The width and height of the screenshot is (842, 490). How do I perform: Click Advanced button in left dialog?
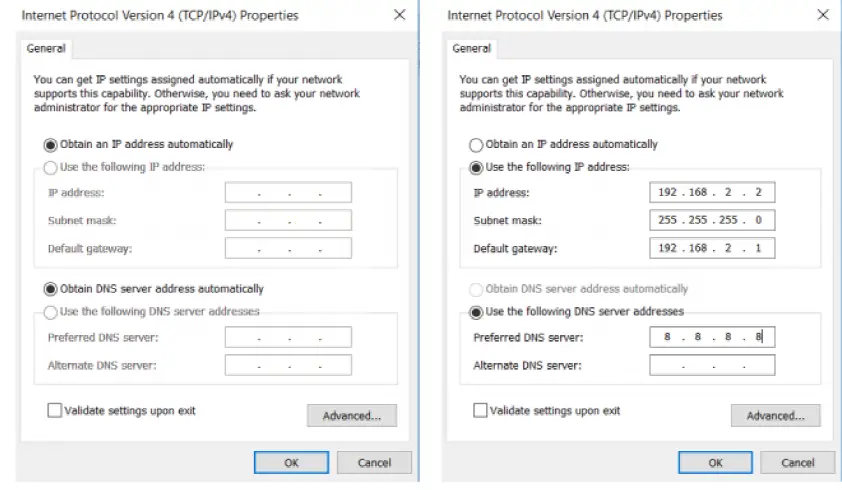[x=351, y=416]
